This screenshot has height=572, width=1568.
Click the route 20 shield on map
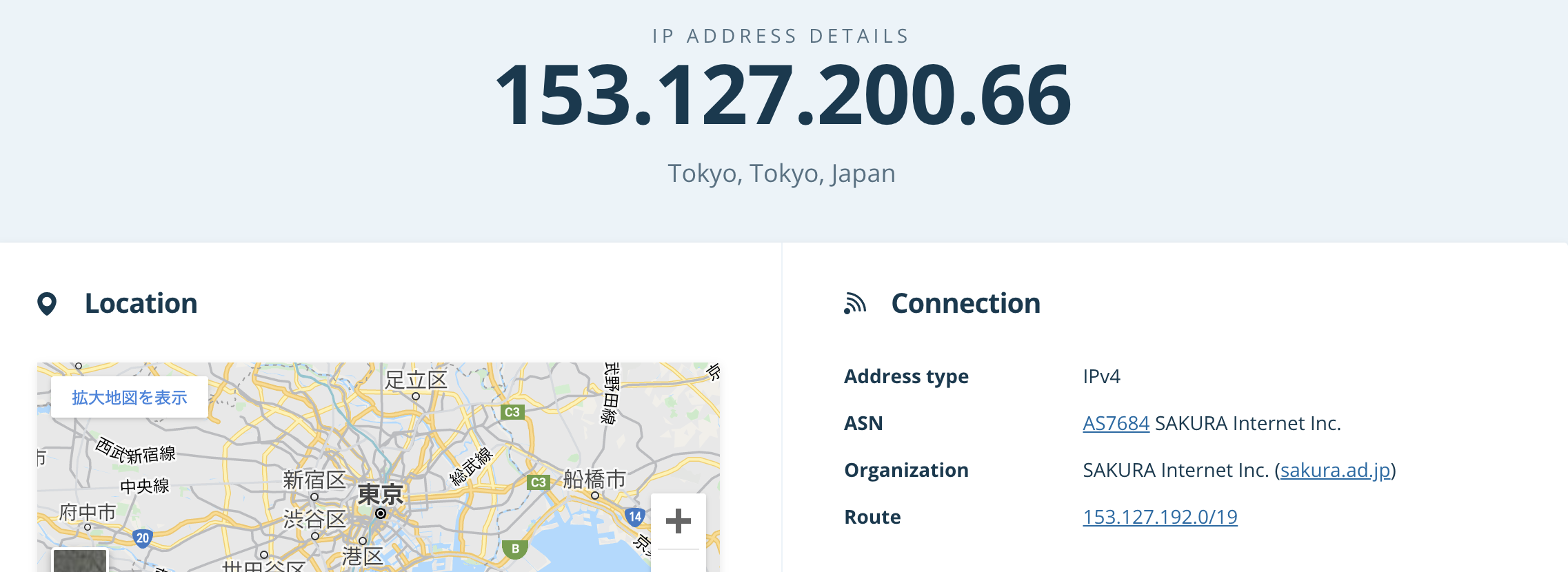143,538
